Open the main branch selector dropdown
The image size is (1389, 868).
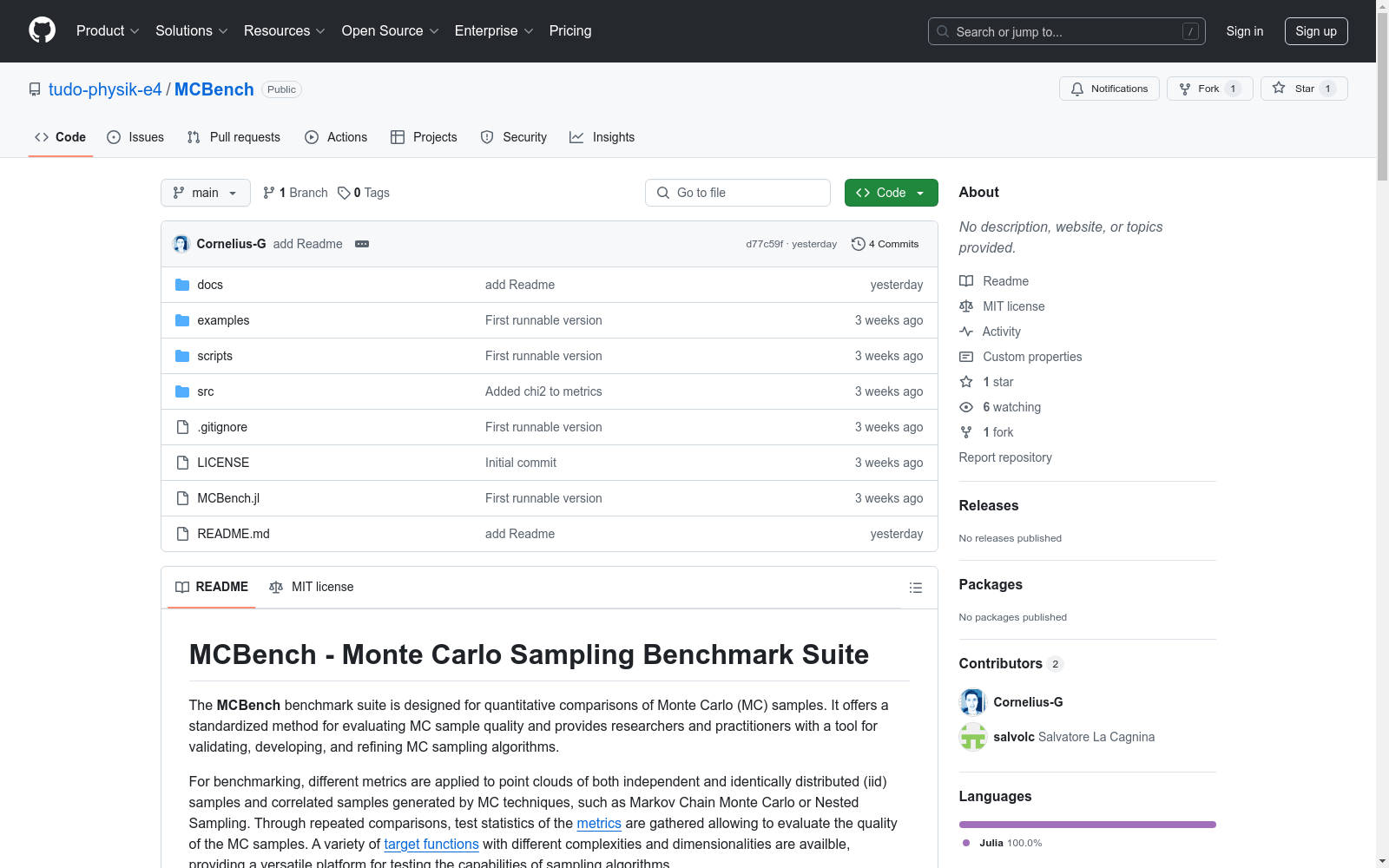click(206, 193)
